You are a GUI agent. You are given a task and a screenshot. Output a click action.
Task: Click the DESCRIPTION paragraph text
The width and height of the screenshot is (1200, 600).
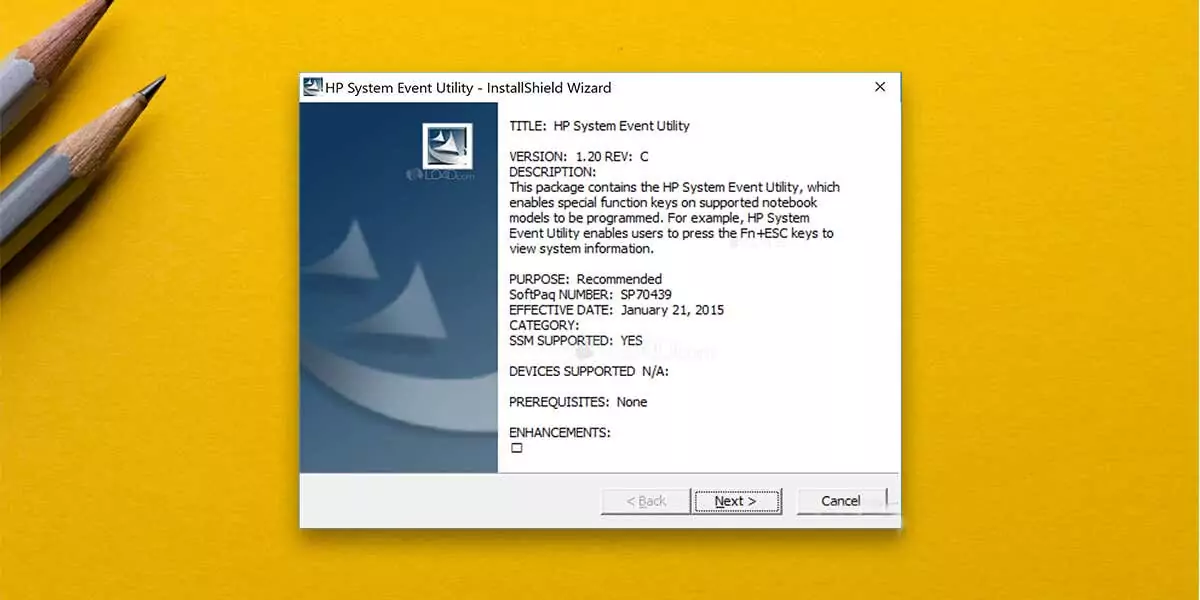point(673,218)
